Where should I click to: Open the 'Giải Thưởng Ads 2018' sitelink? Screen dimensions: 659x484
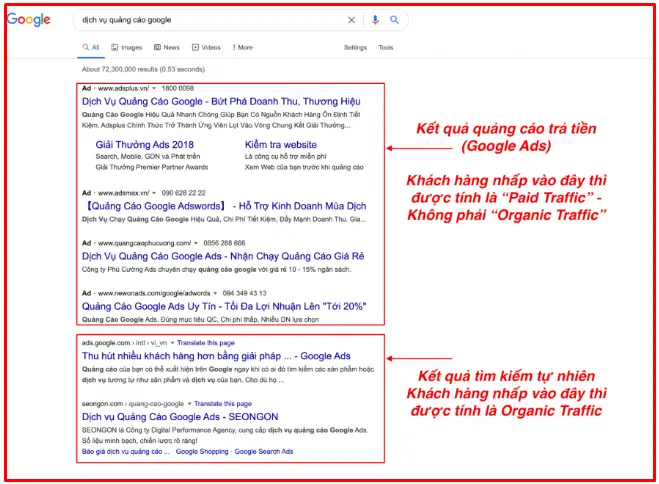[x=145, y=145]
